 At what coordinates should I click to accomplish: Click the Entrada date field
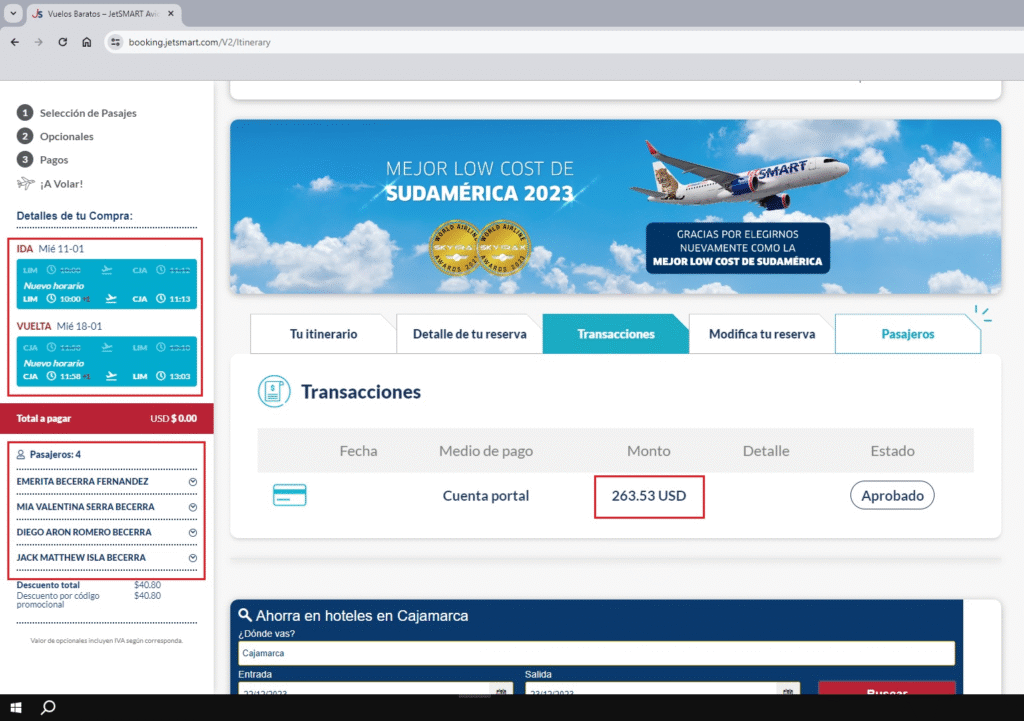tap(376, 690)
